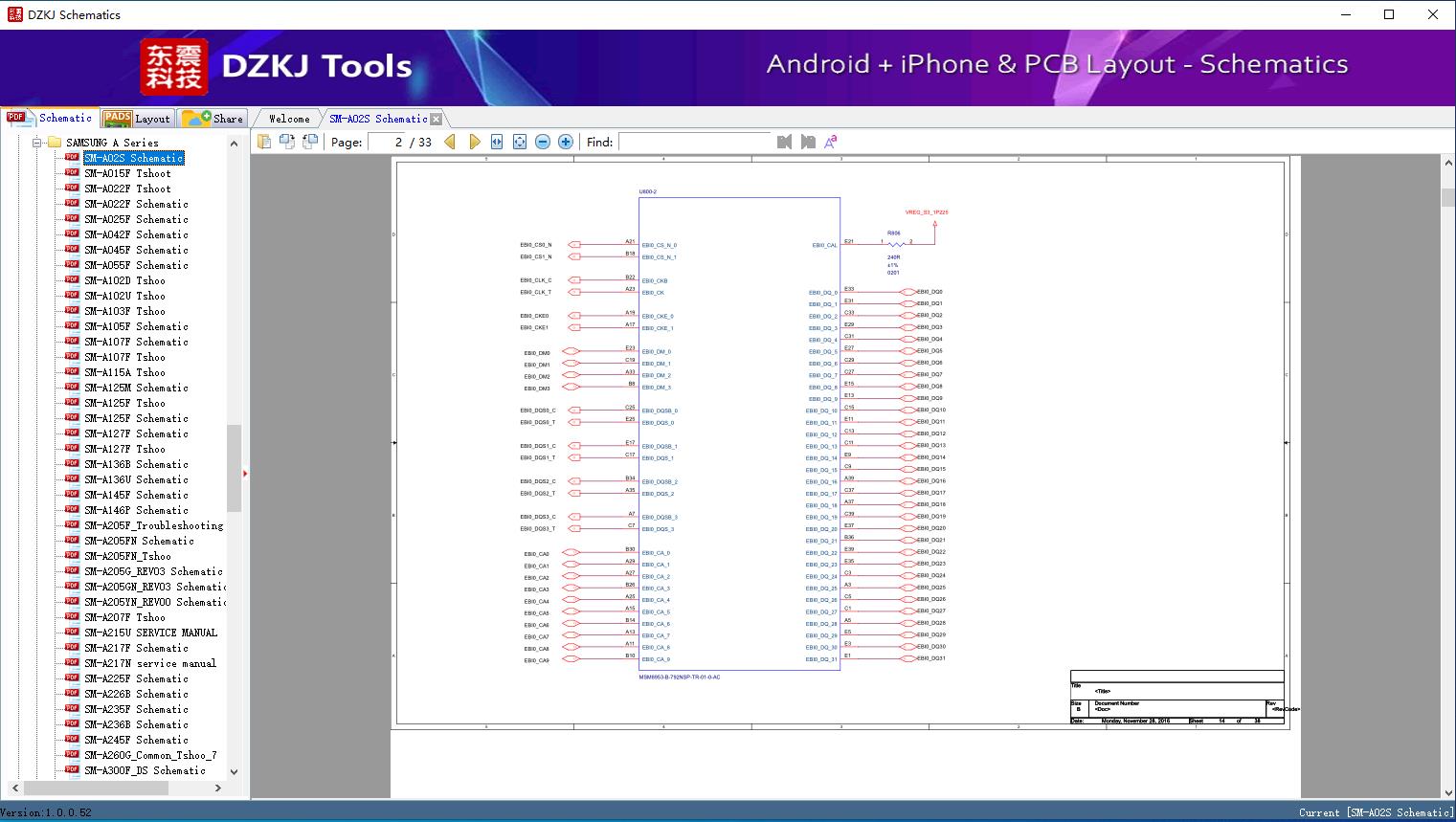Open the Welcome document tab
Image resolution: width=1456 pixels, height=822 pixels.
pyautogui.click(x=289, y=119)
